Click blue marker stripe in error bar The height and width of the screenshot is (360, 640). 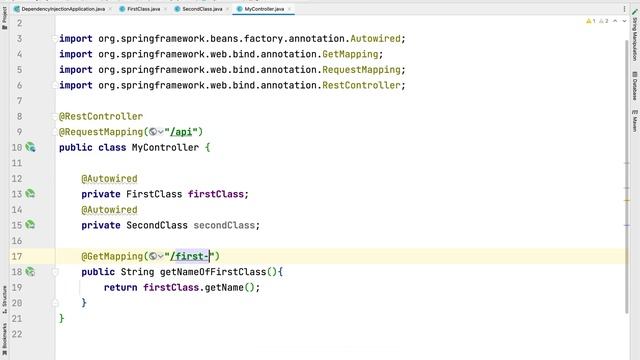[627, 225]
